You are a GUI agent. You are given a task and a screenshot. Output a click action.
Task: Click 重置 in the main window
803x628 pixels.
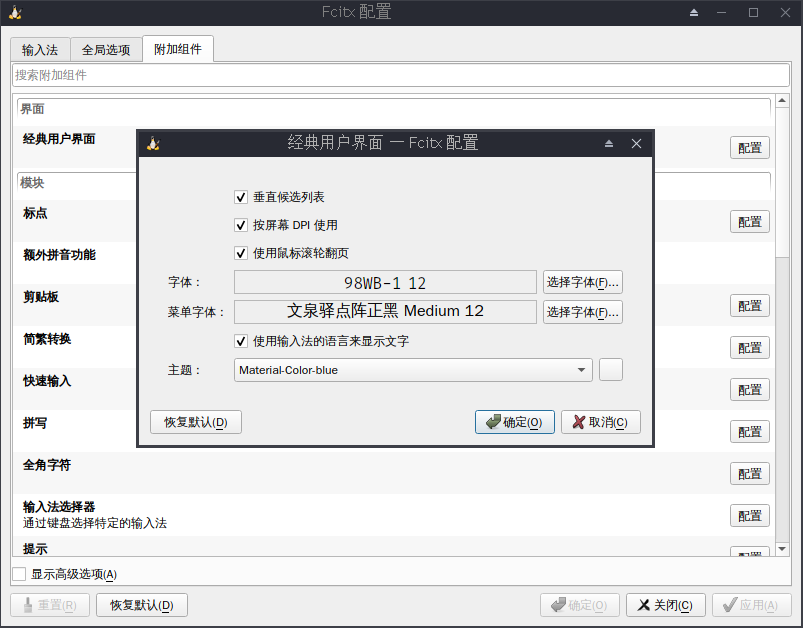pyautogui.click(x=50, y=605)
